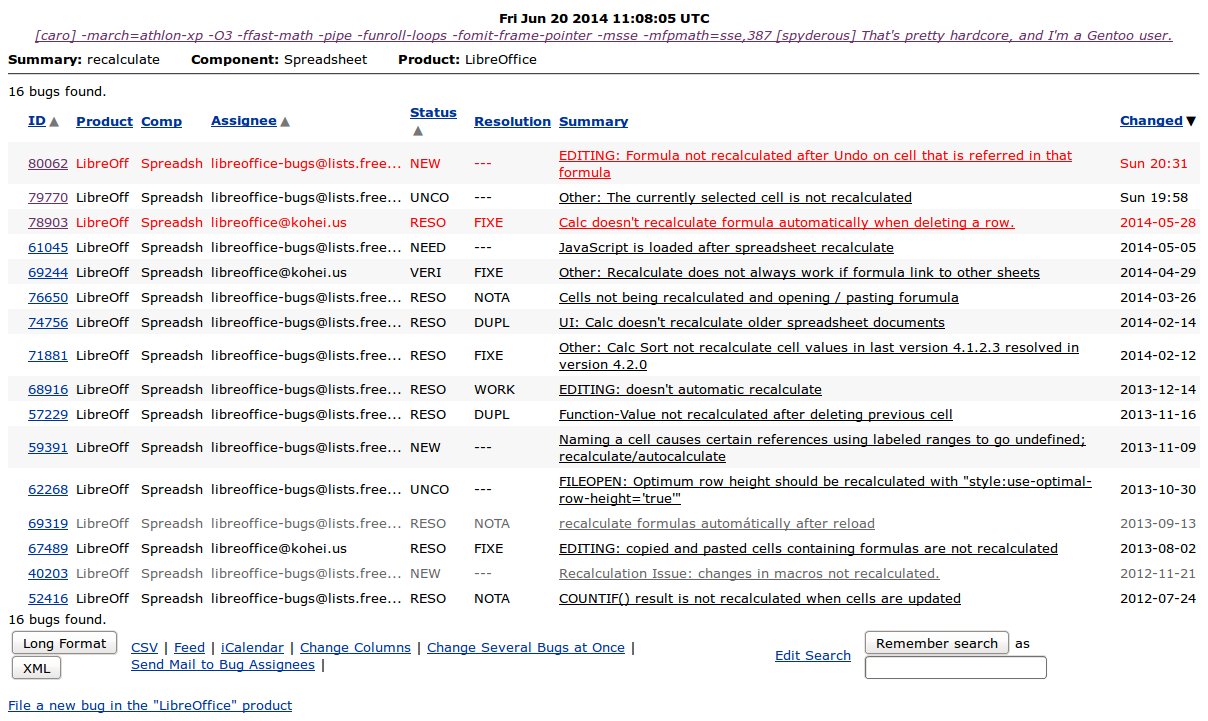Screen dimensions: 1208x721
Task: Open bug ID 74756
Action: click(48, 322)
